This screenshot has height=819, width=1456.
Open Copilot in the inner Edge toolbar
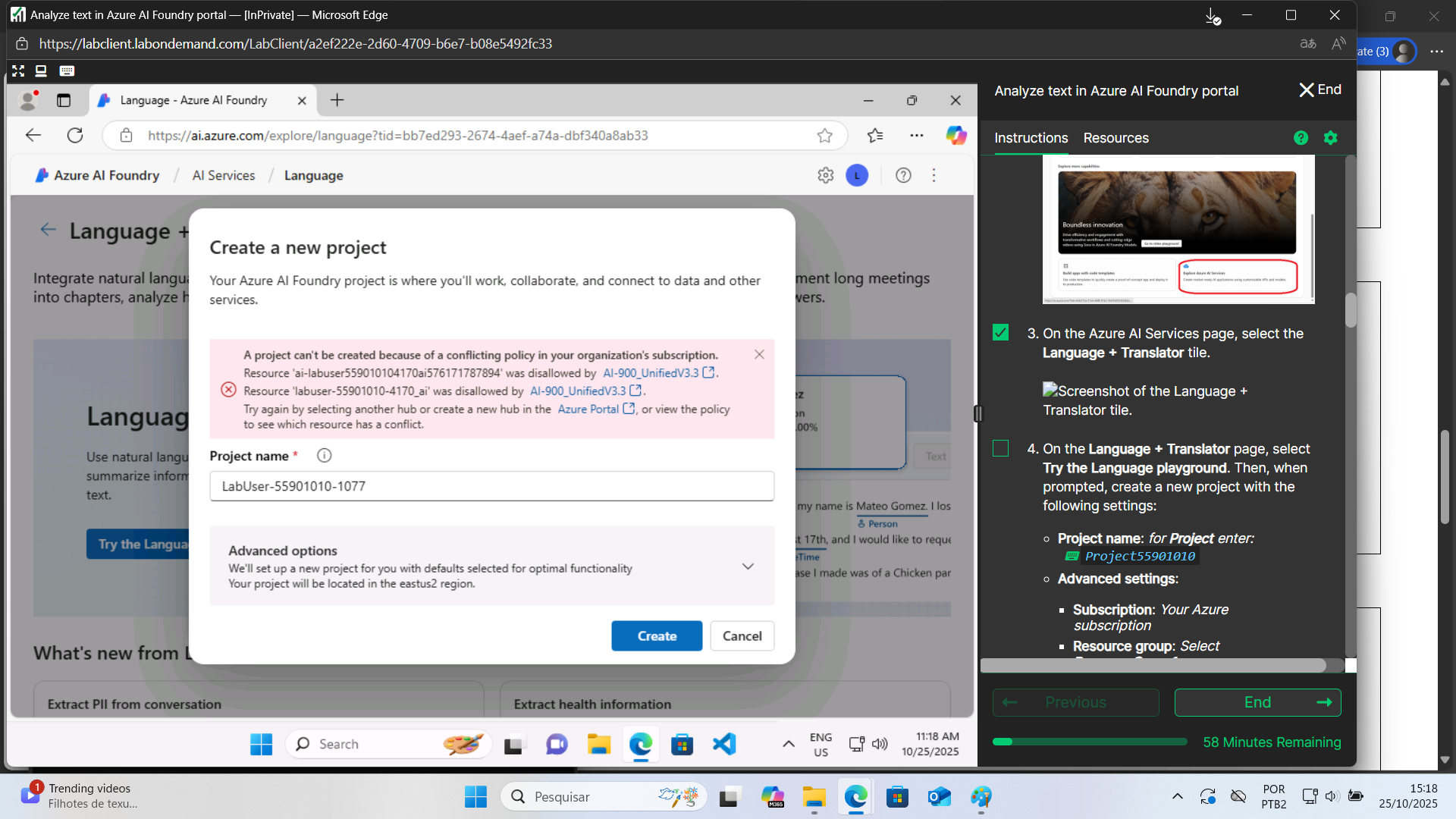pos(956,136)
